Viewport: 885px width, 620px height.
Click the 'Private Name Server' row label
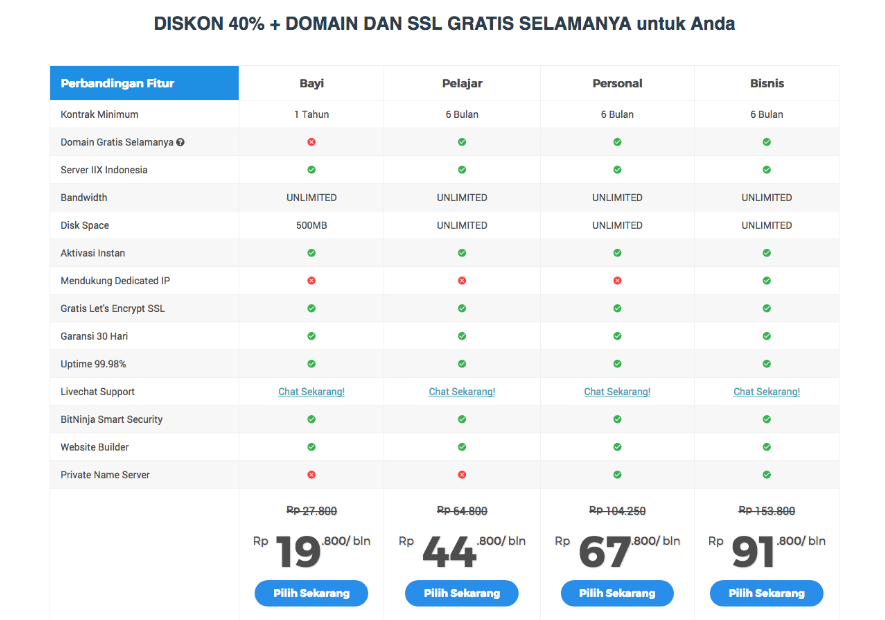coord(105,475)
